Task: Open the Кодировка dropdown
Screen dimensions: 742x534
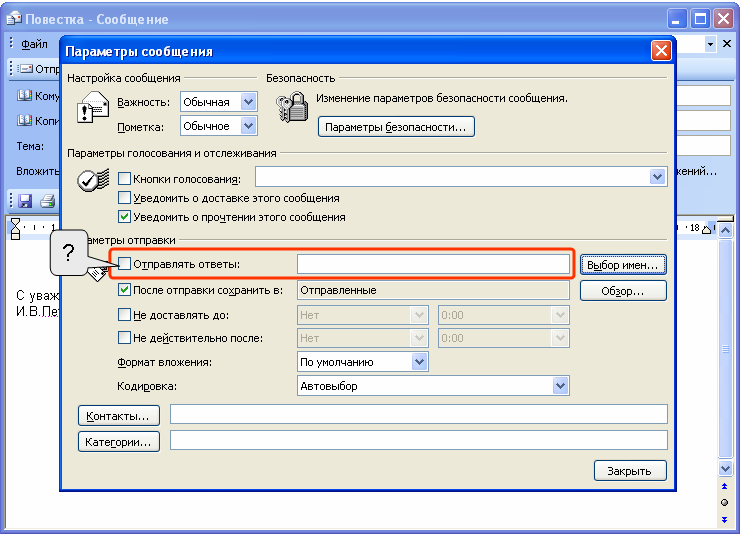Action: (x=560, y=386)
